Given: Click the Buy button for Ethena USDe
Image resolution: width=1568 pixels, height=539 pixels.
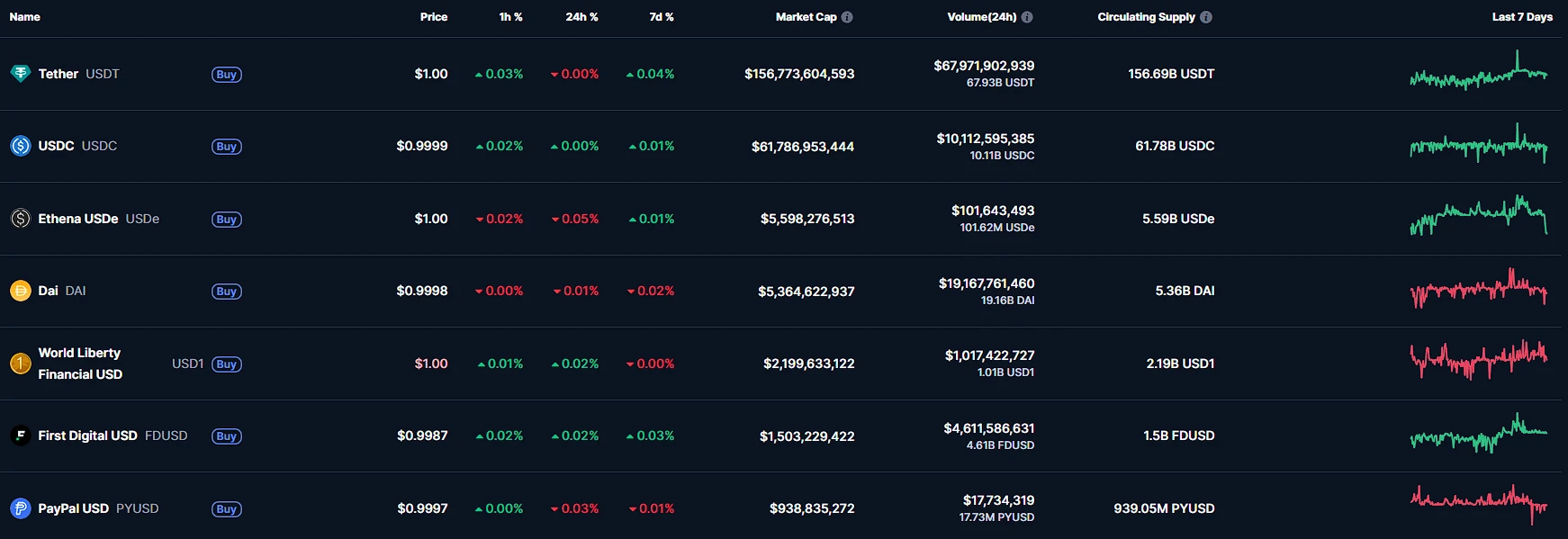Looking at the screenshot, I should click(227, 220).
